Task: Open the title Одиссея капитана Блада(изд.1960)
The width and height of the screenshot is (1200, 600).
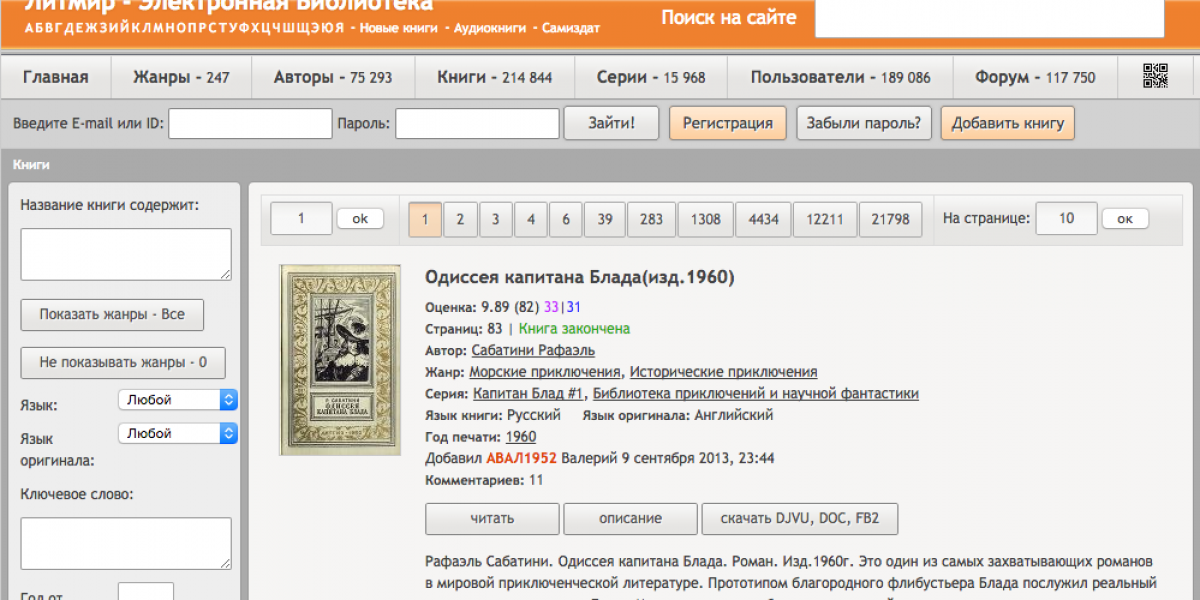Action: click(x=580, y=277)
